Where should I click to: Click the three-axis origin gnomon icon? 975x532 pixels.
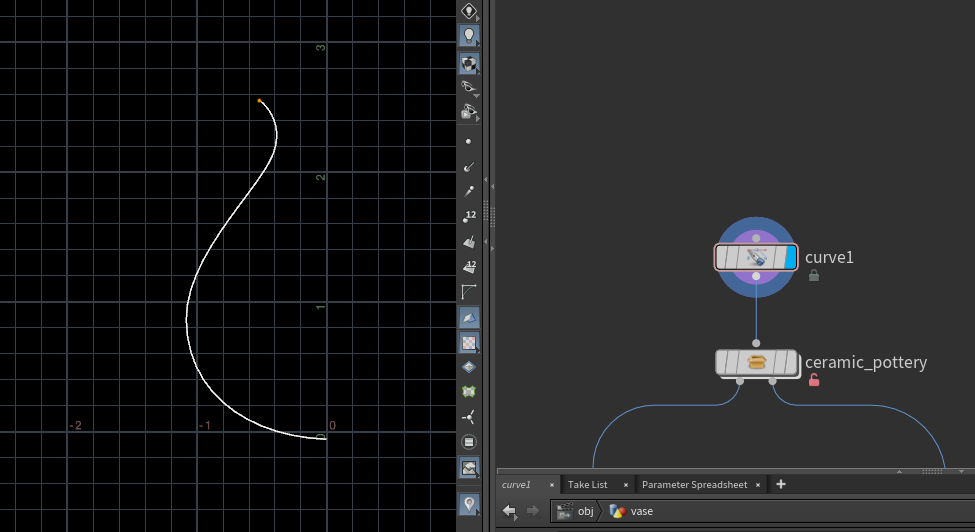click(x=468, y=416)
